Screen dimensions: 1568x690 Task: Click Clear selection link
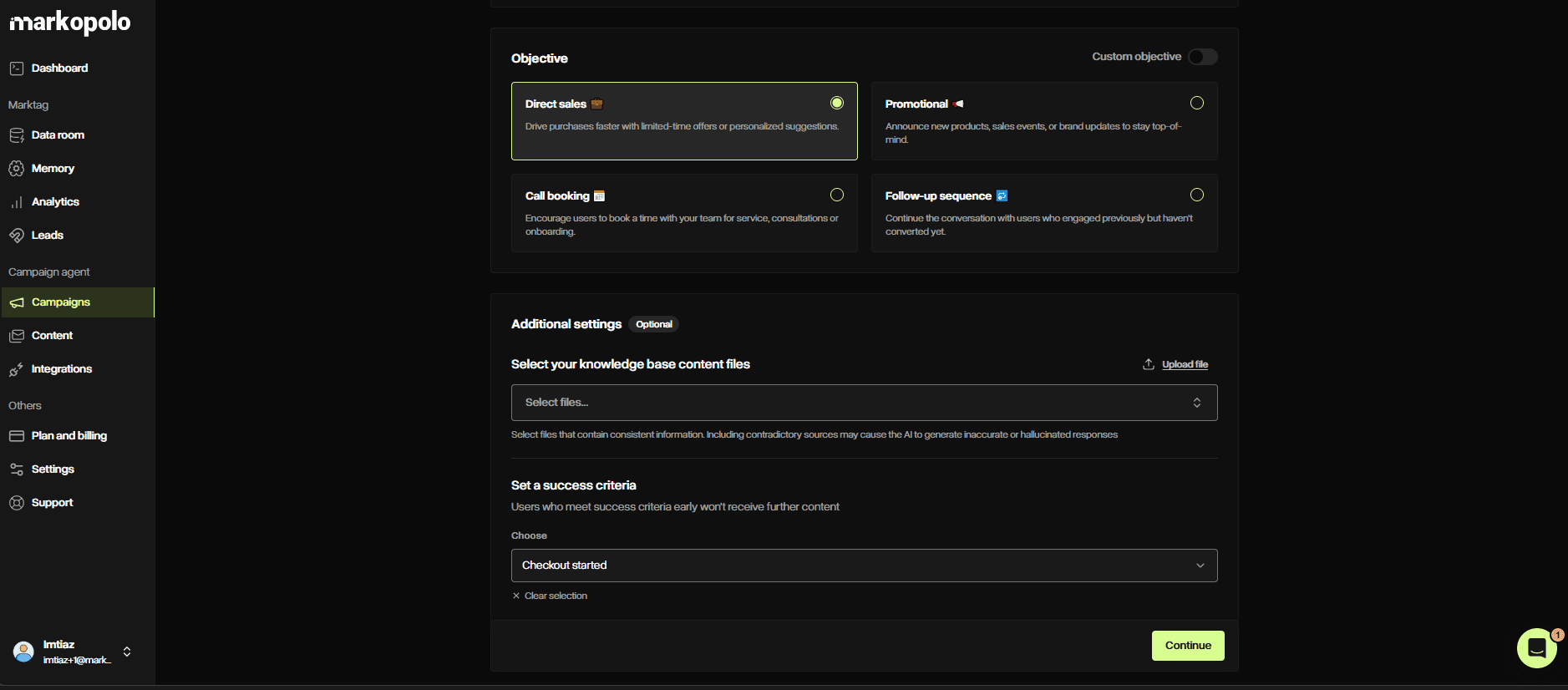tap(556, 596)
